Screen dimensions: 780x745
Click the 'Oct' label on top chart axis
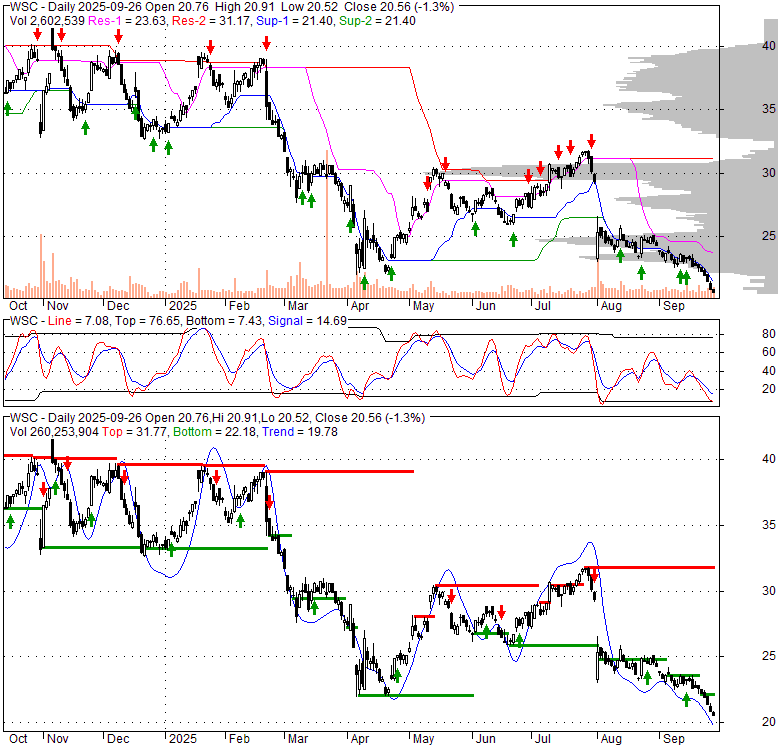(18, 306)
